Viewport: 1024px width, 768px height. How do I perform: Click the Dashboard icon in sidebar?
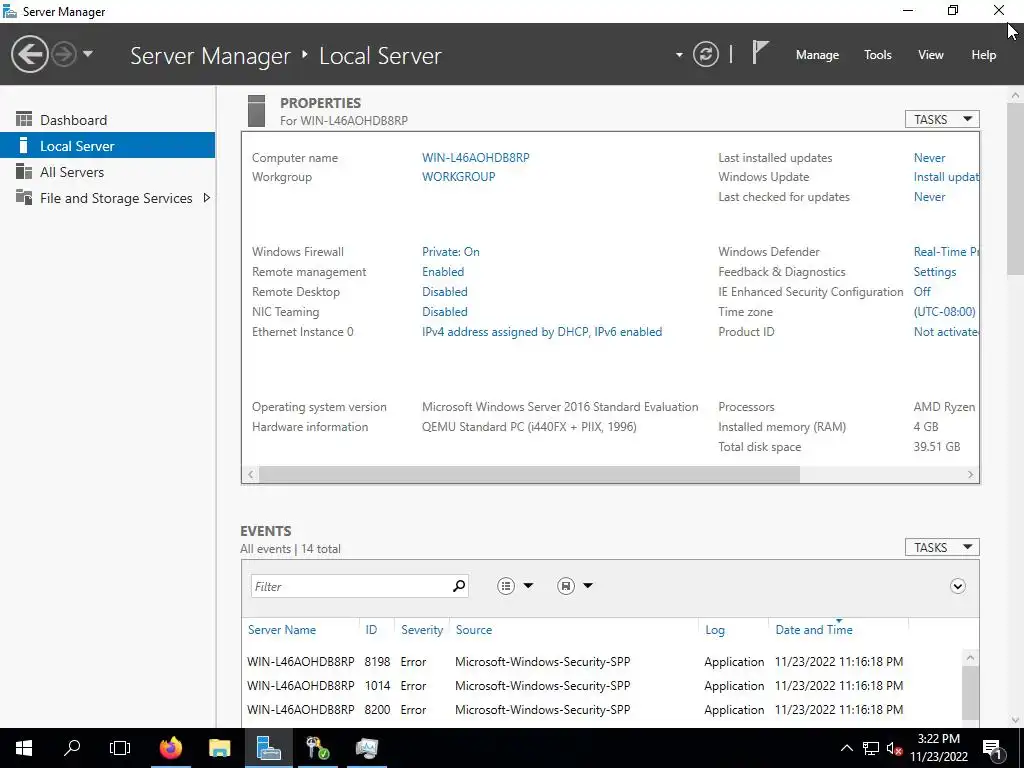24,119
